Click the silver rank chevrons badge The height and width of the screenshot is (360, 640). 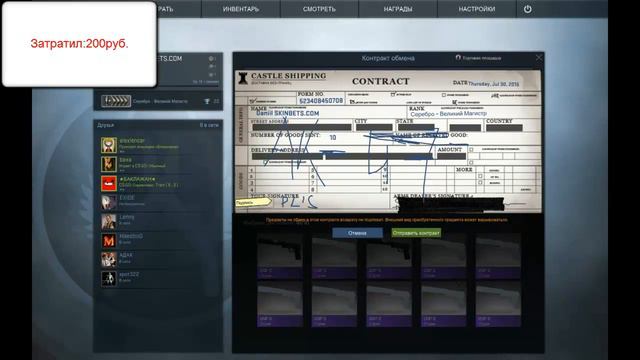116,101
